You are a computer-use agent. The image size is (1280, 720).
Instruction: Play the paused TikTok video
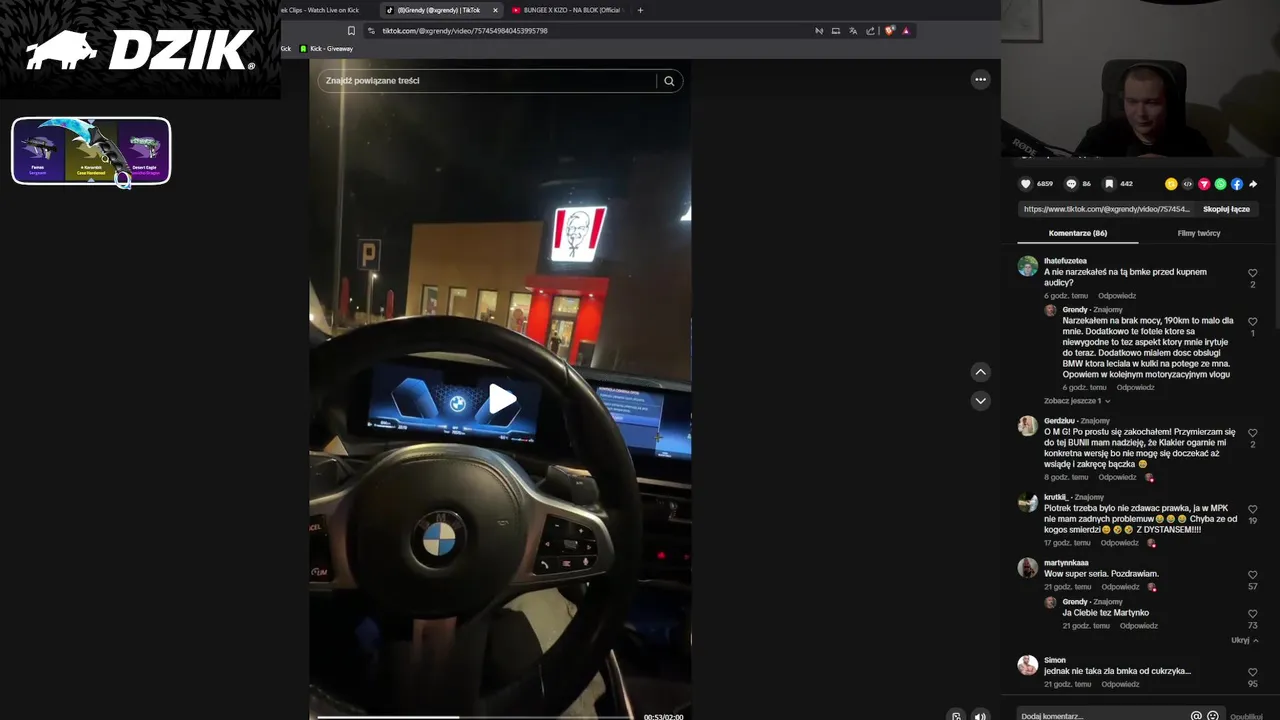[x=502, y=400]
